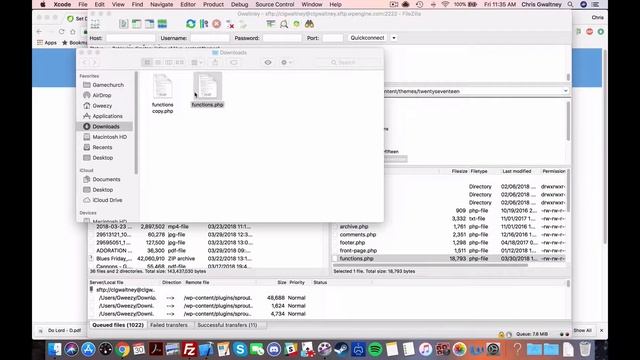Sort remote files by Filesize column

coord(459,171)
